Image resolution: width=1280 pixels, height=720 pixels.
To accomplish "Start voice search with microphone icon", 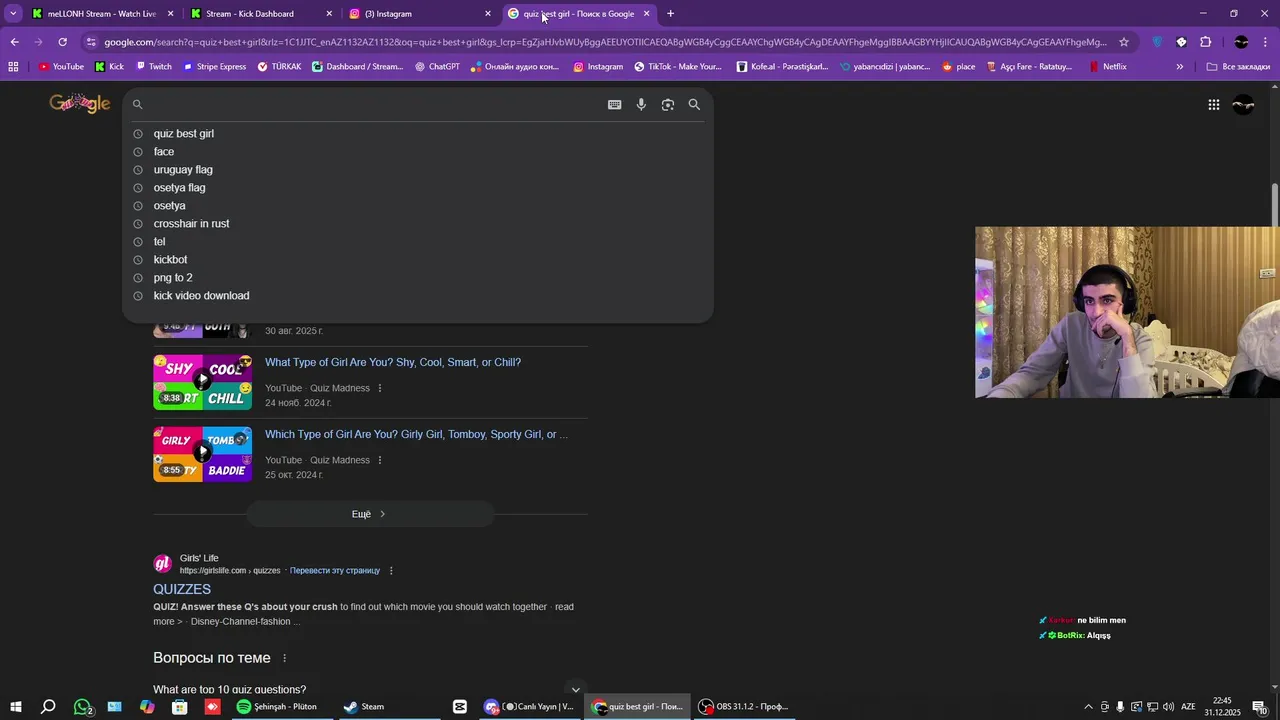I will click(x=641, y=104).
